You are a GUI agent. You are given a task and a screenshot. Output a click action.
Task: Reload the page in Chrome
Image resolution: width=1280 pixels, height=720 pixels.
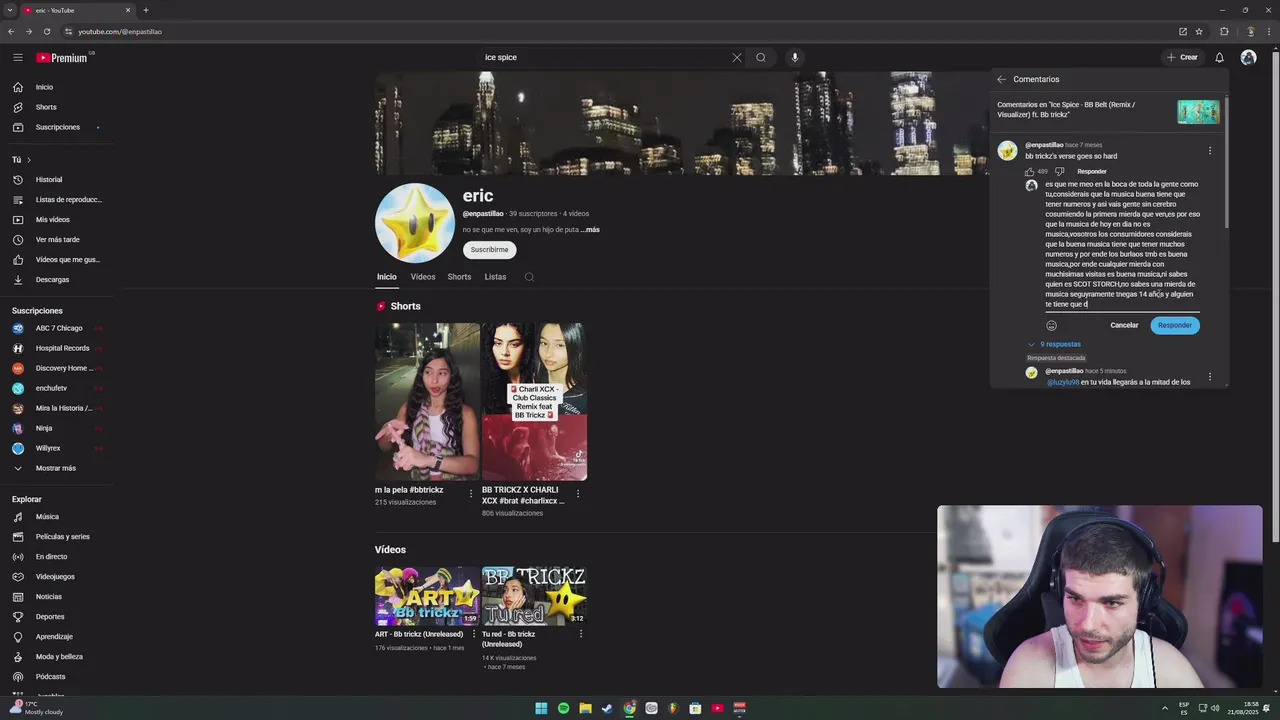click(x=46, y=32)
